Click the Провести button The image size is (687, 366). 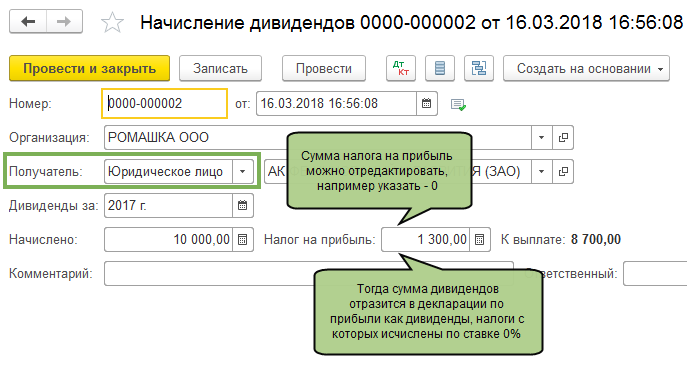pos(324,68)
